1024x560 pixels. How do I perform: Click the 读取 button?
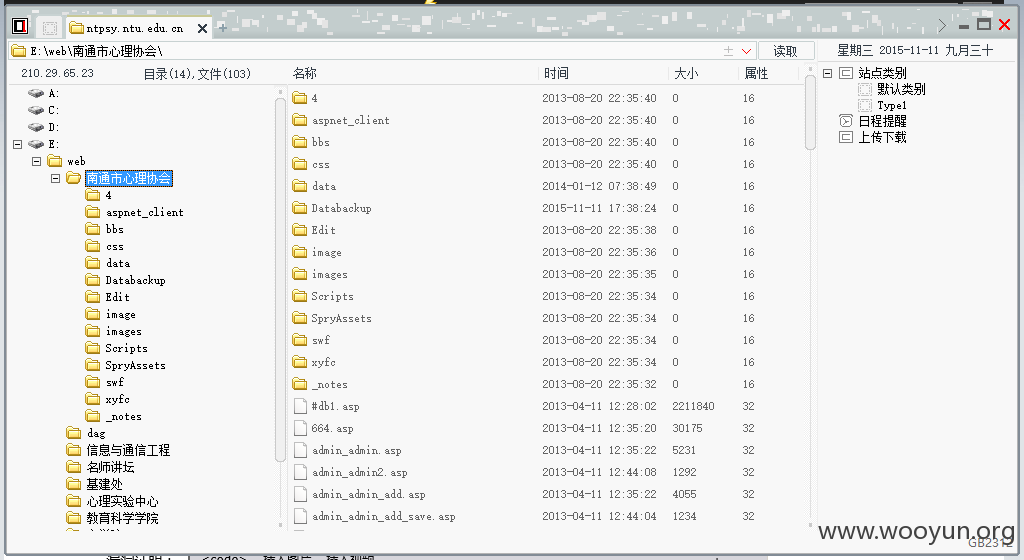(786, 51)
